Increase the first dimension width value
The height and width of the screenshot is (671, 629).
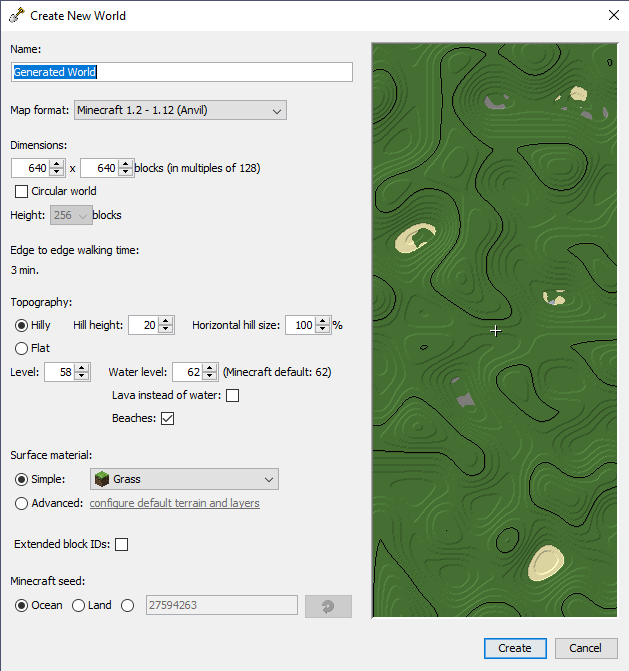[56, 163]
